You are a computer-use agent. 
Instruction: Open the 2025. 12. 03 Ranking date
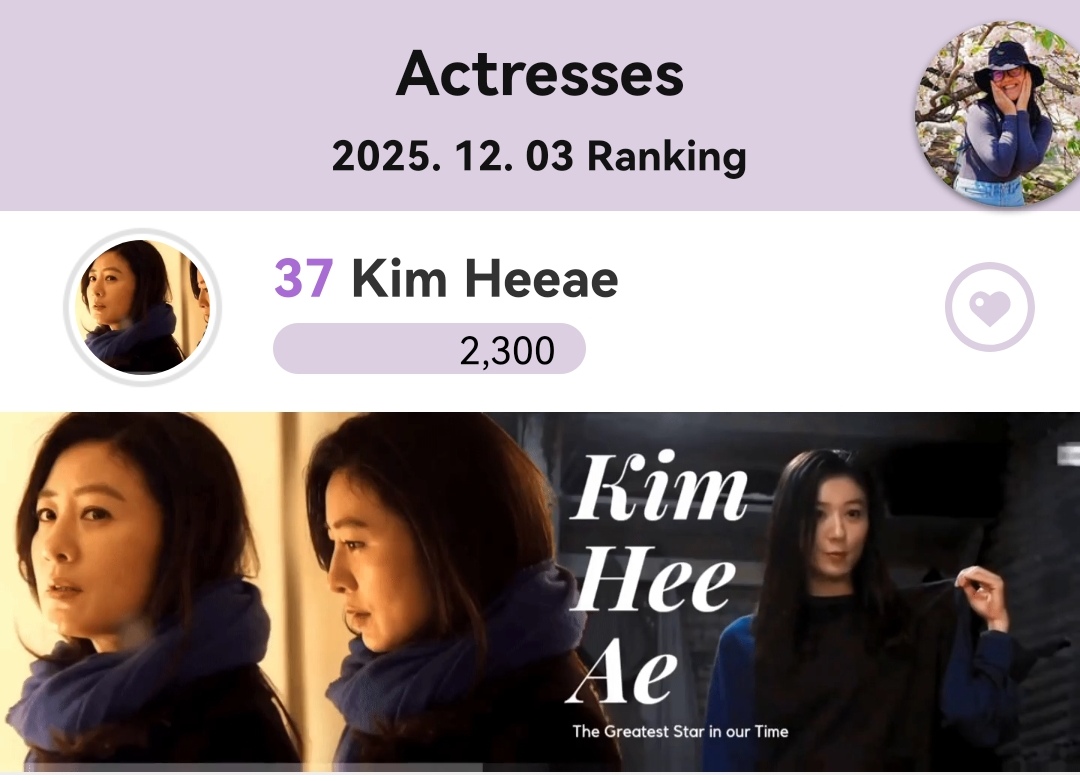[x=539, y=156]
